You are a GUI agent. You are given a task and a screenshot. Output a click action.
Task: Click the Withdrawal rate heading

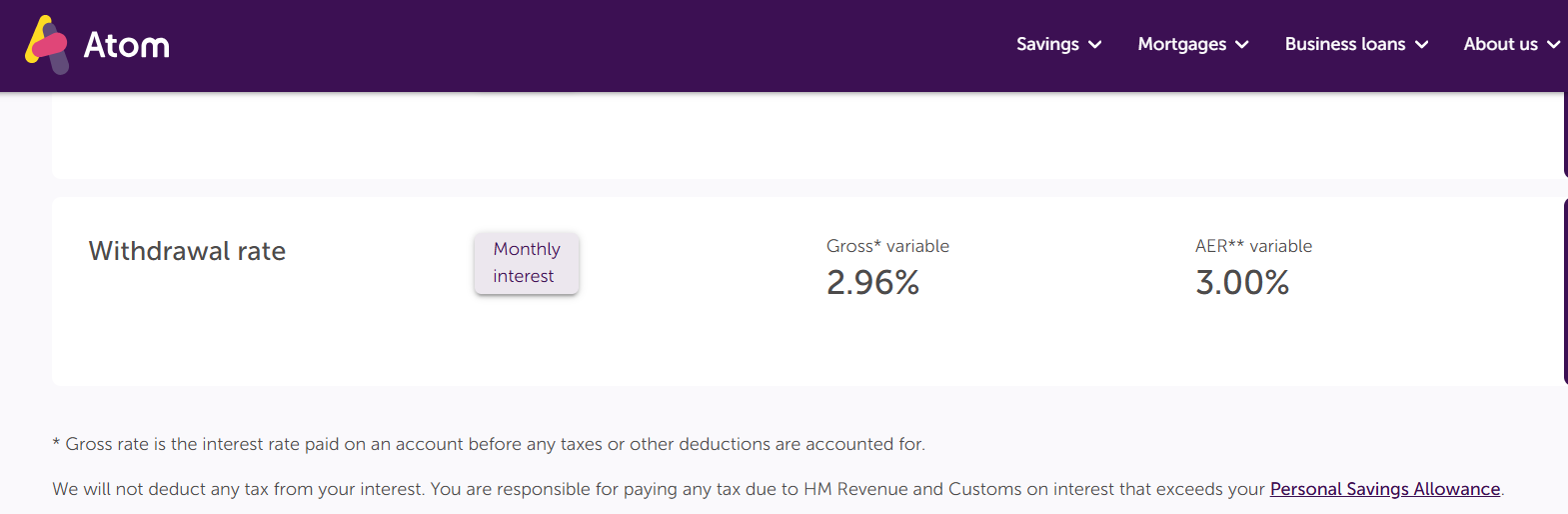click(187, 251)
